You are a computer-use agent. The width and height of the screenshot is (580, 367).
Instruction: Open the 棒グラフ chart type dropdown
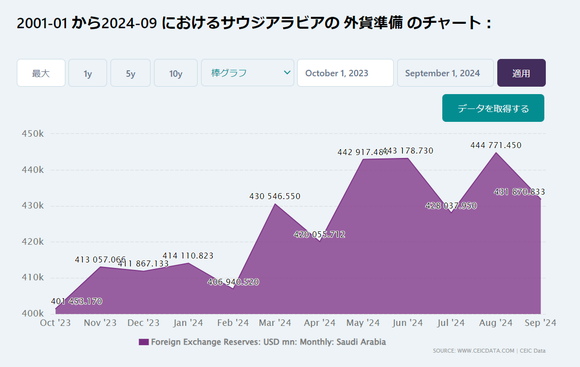247,73
